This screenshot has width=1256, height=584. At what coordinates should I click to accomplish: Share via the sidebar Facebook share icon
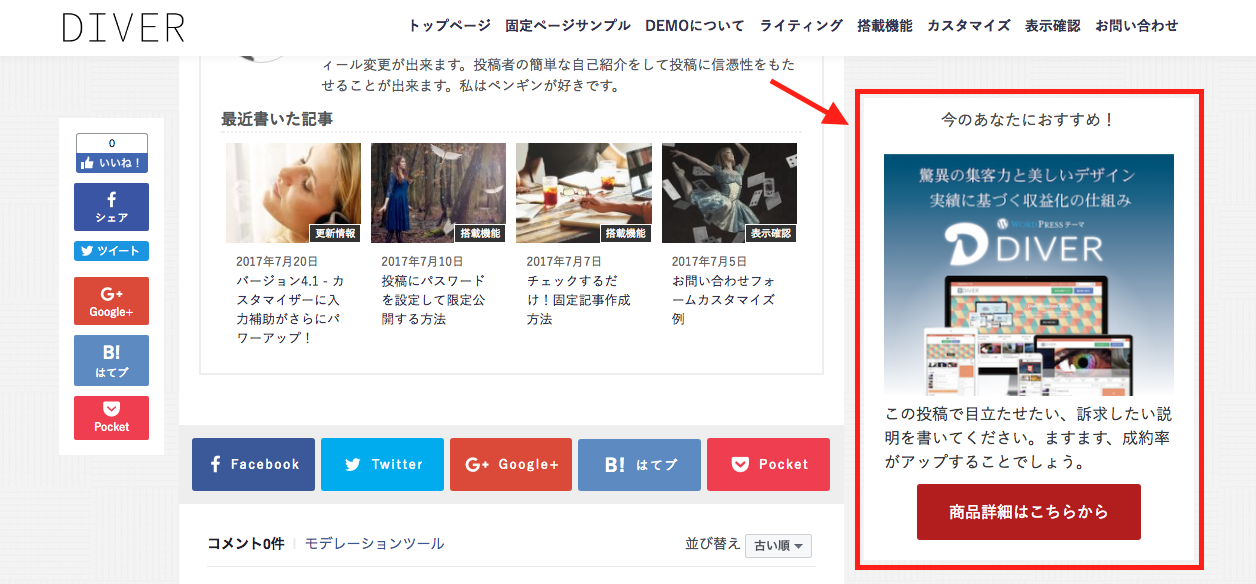pos(111,207)
